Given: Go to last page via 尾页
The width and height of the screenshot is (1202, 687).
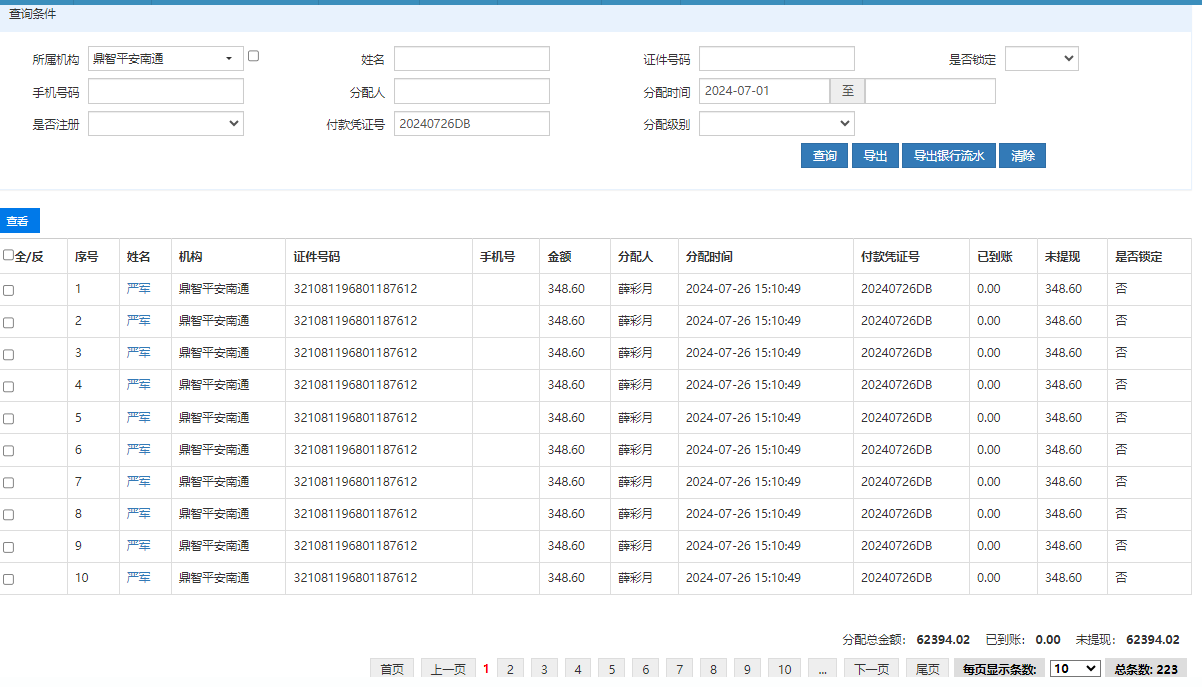Looking at the screenshot, I should [927, 669].
